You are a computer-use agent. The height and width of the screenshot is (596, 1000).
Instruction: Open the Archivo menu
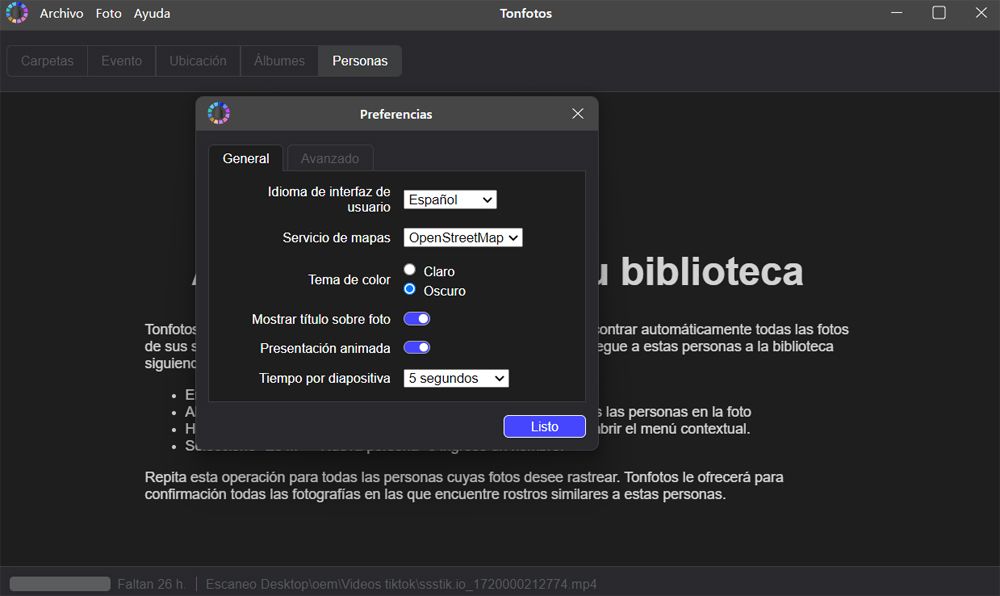click(62, 14)
